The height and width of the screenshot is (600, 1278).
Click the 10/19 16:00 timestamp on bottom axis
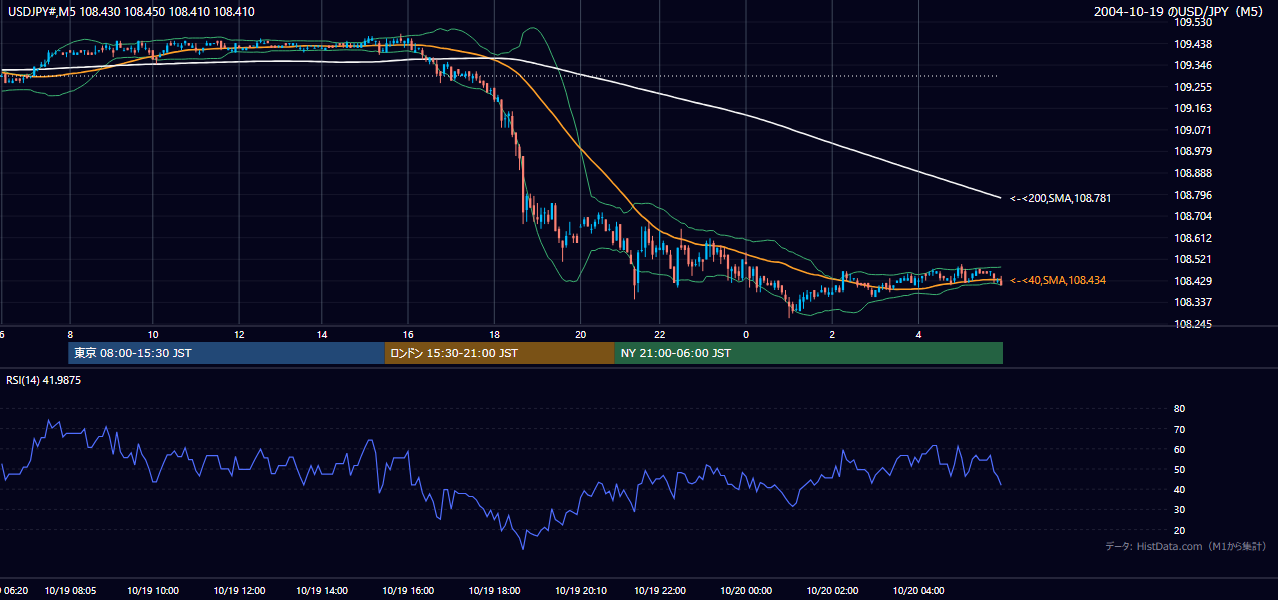pos(407,591)
